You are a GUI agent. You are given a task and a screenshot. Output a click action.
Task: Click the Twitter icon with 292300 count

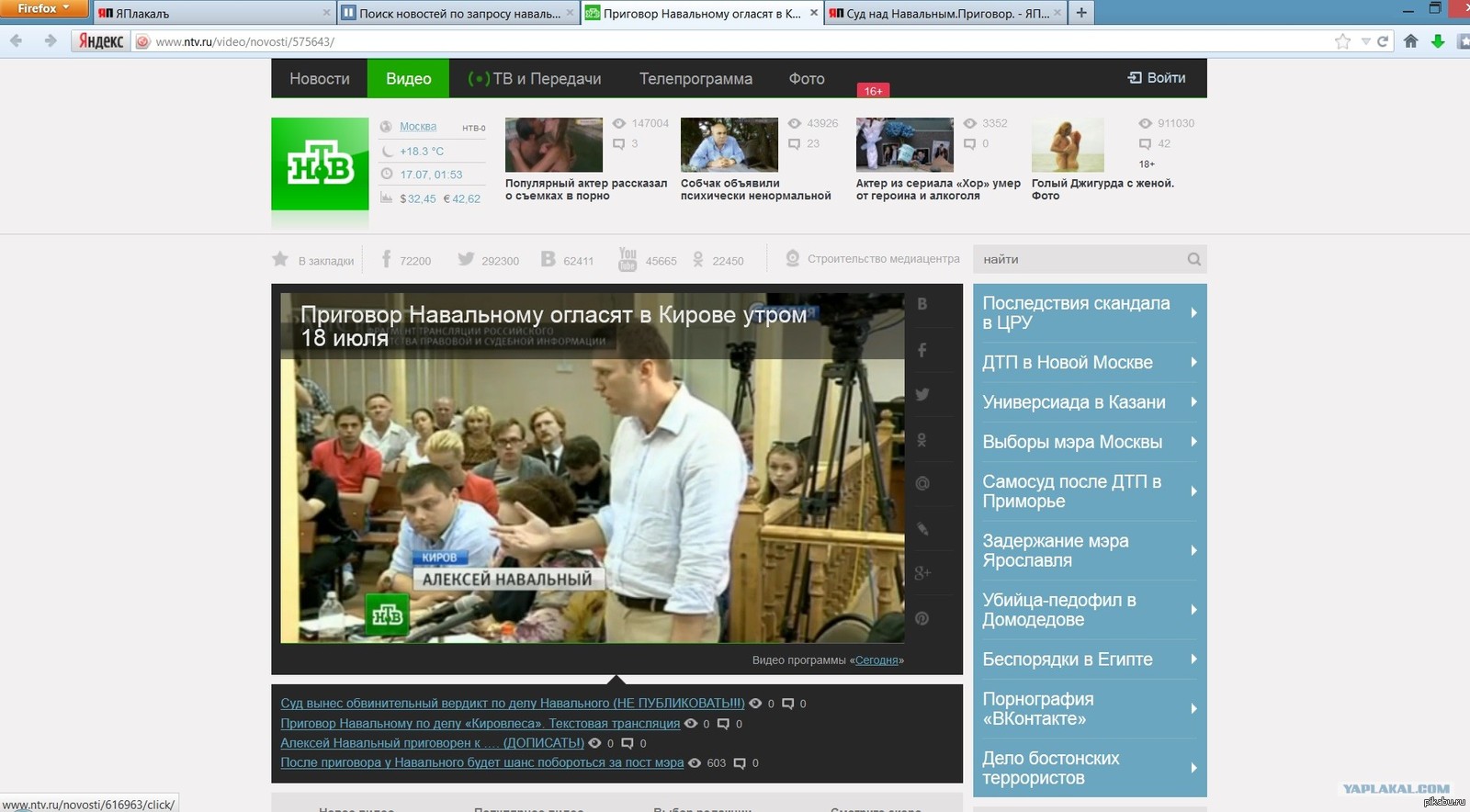[466, 260]
